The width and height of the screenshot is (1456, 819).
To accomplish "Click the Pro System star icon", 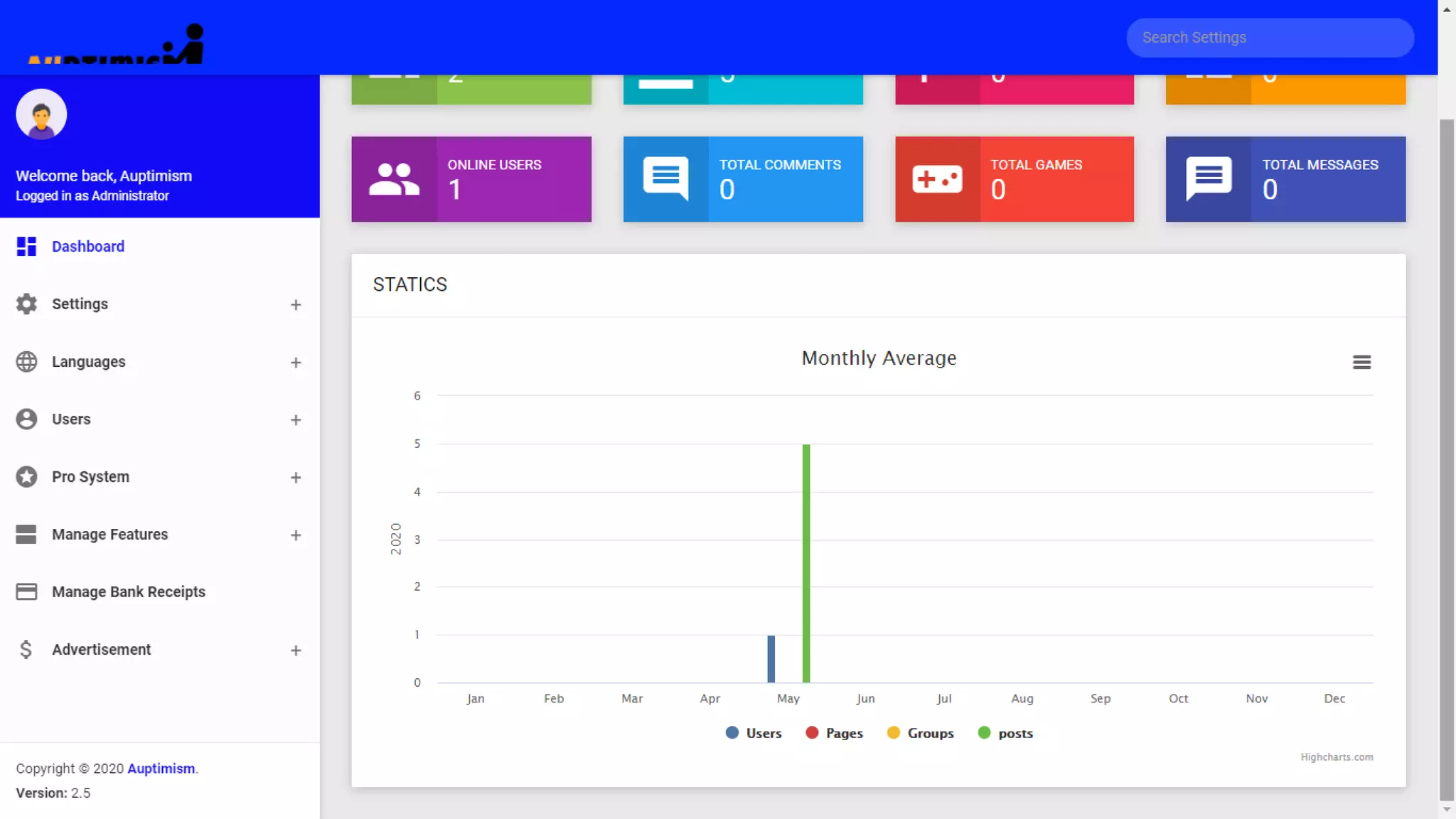I will pos(26,476).
